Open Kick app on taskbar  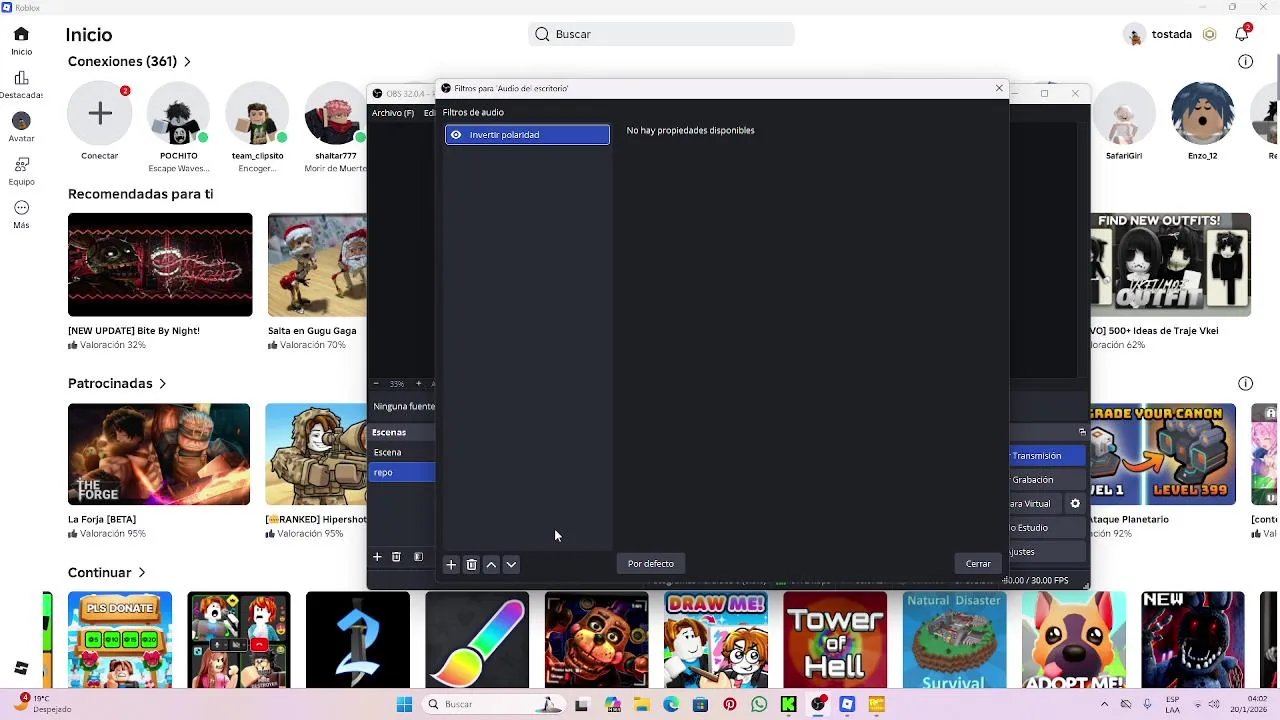point(789,705)
